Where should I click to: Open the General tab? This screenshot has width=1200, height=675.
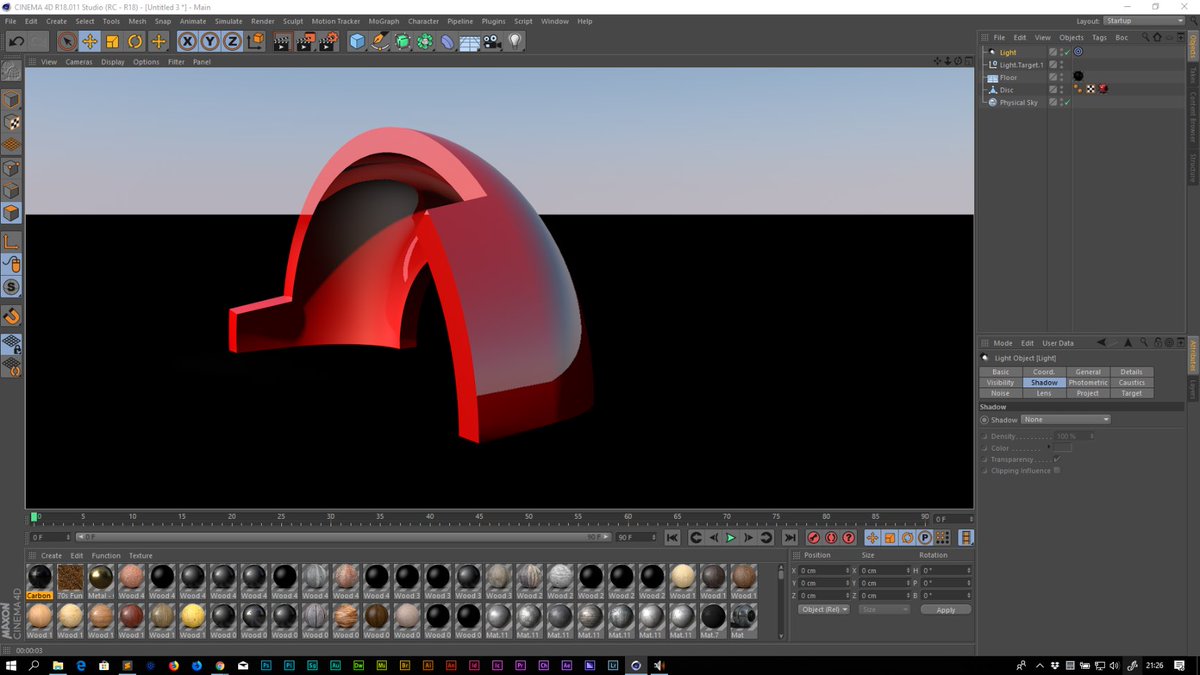click(1088, 371)
